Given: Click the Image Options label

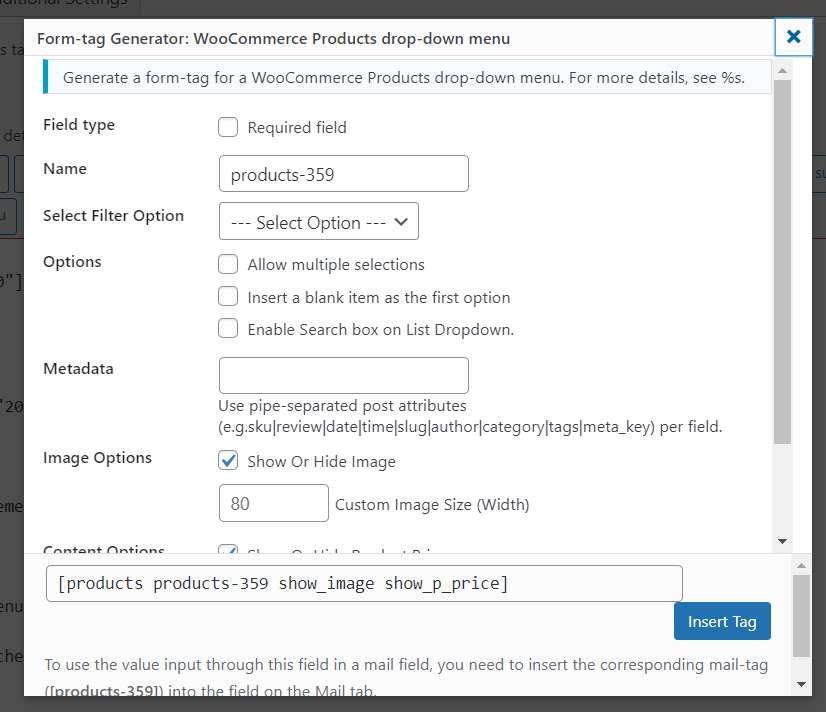Looking at the screenshot, I should coord(97,458).
